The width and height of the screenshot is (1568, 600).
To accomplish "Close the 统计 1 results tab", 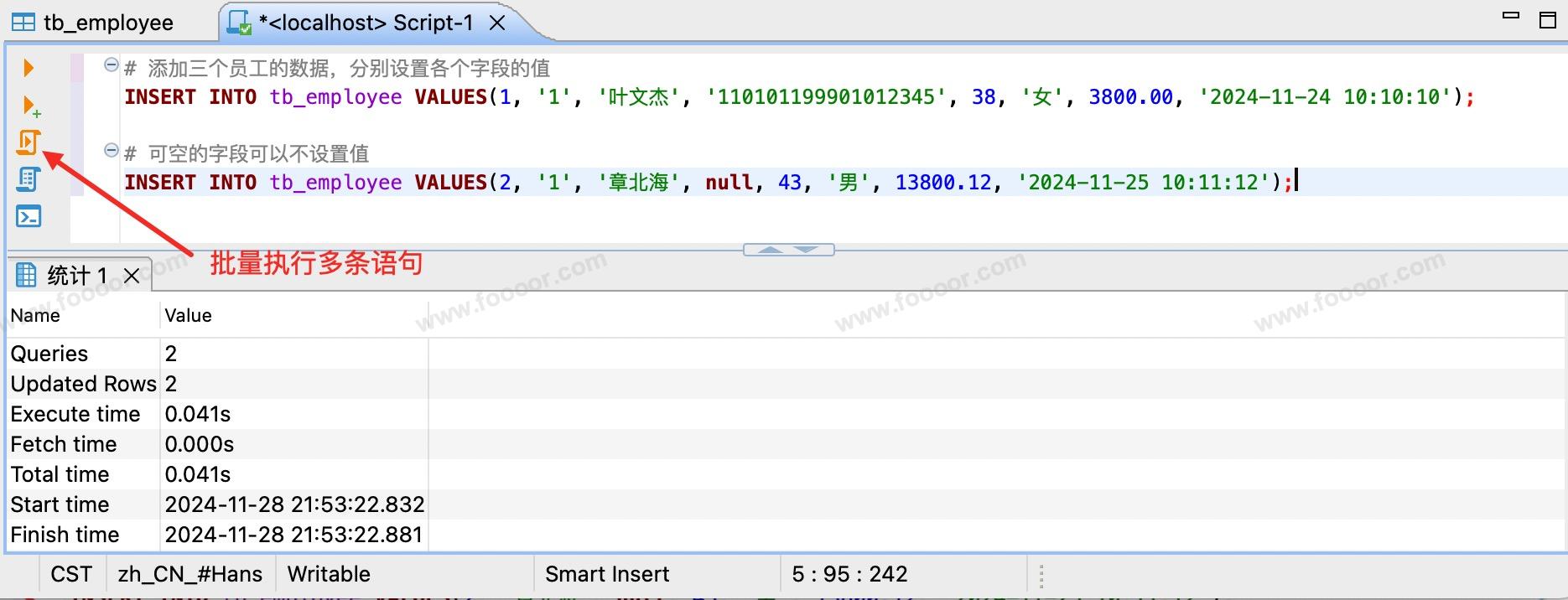I will [132, 276].
